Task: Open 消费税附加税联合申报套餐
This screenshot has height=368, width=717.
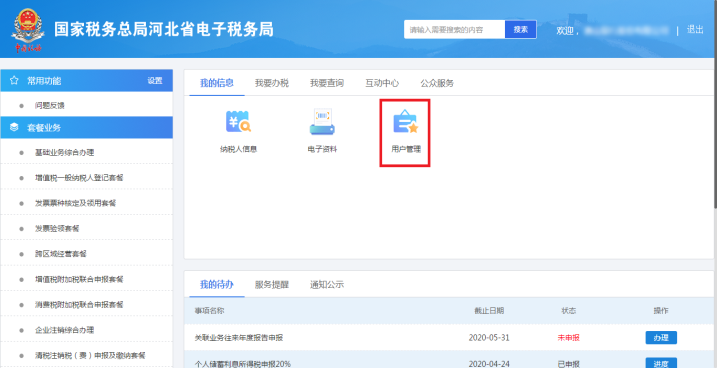Action: point(79,304)
